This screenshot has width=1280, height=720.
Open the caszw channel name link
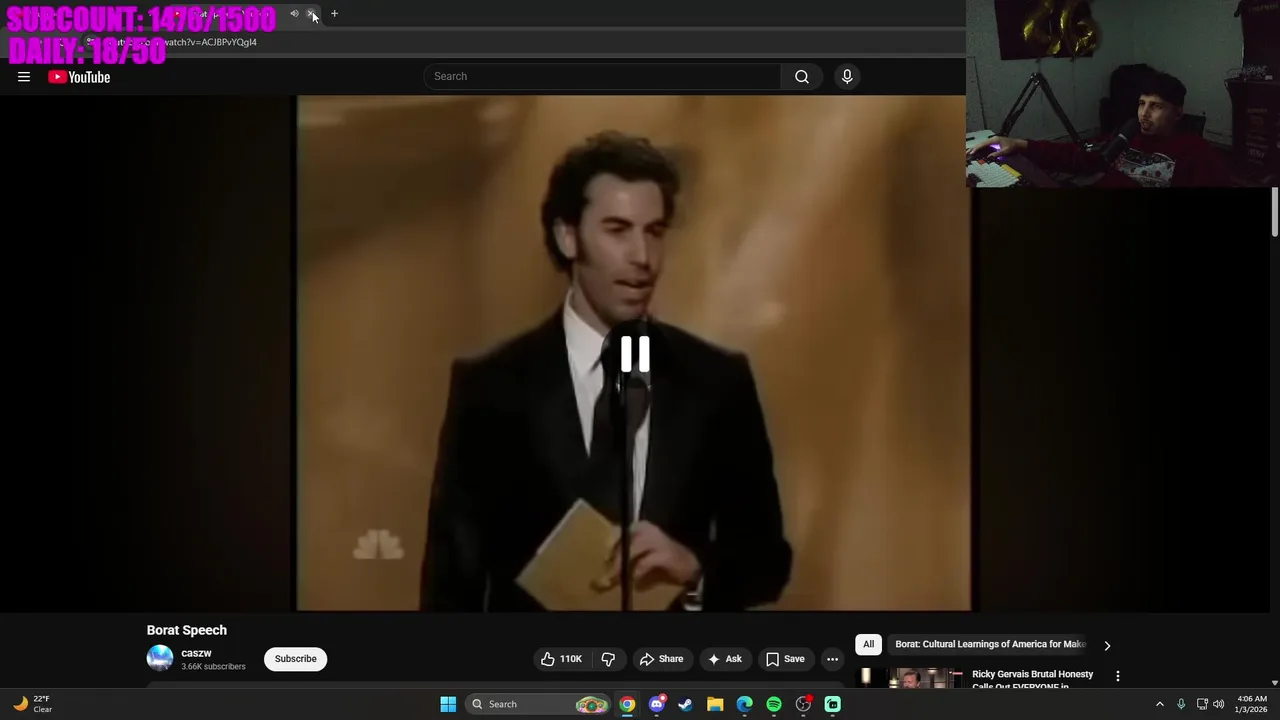tap(196, 653)
